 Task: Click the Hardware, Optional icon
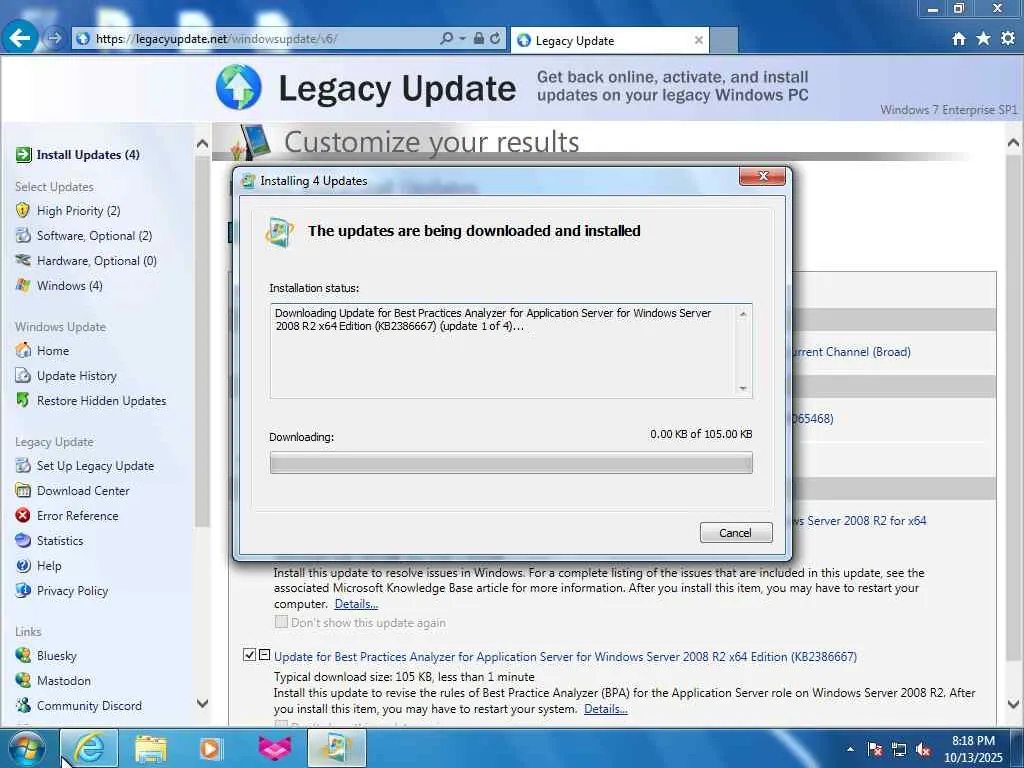click(x=23, y=260)
